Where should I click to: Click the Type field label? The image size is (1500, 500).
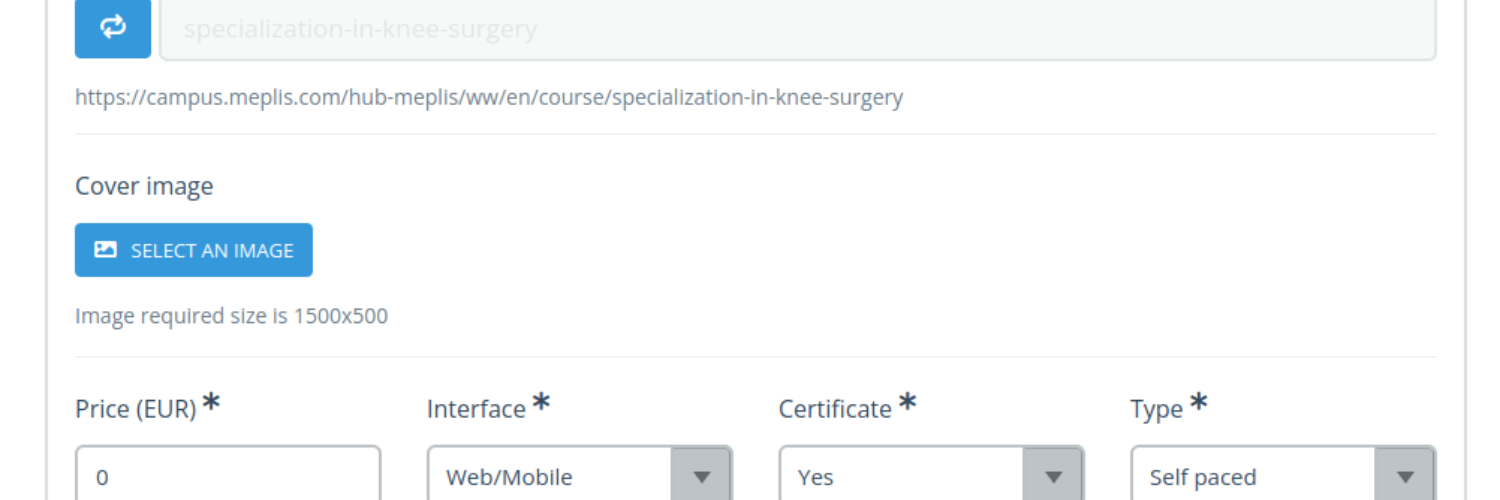click(1157, 409)
